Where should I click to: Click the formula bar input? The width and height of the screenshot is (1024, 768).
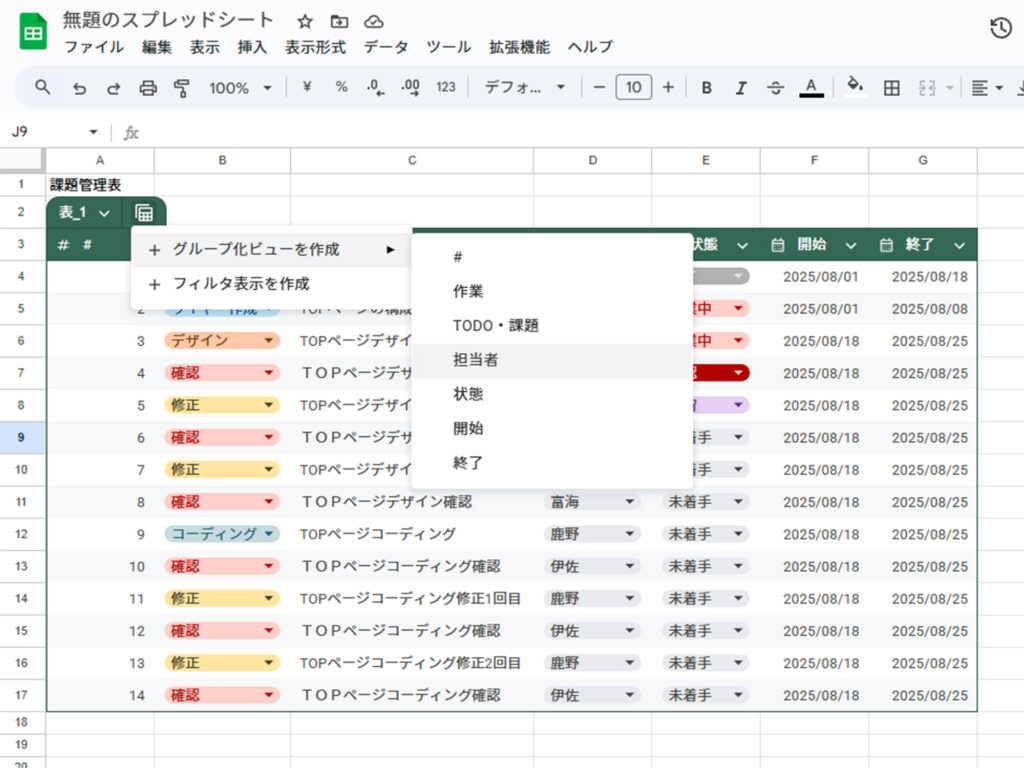coord(581,133)
